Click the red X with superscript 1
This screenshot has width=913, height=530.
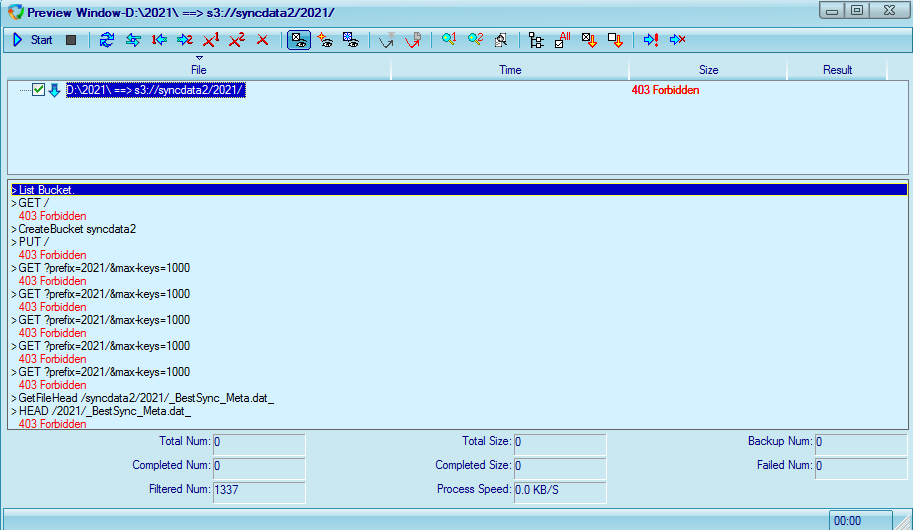click(211, 40)
